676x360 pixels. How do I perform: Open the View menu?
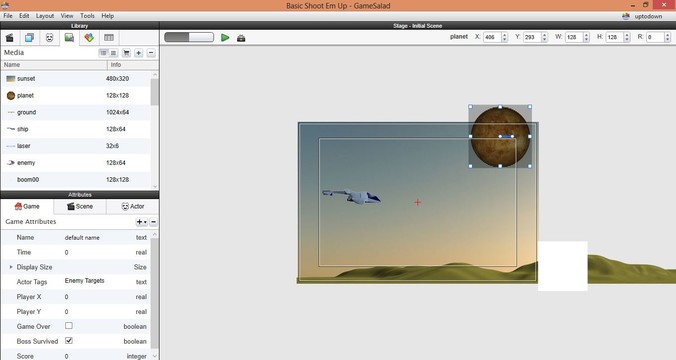(67, 16)
